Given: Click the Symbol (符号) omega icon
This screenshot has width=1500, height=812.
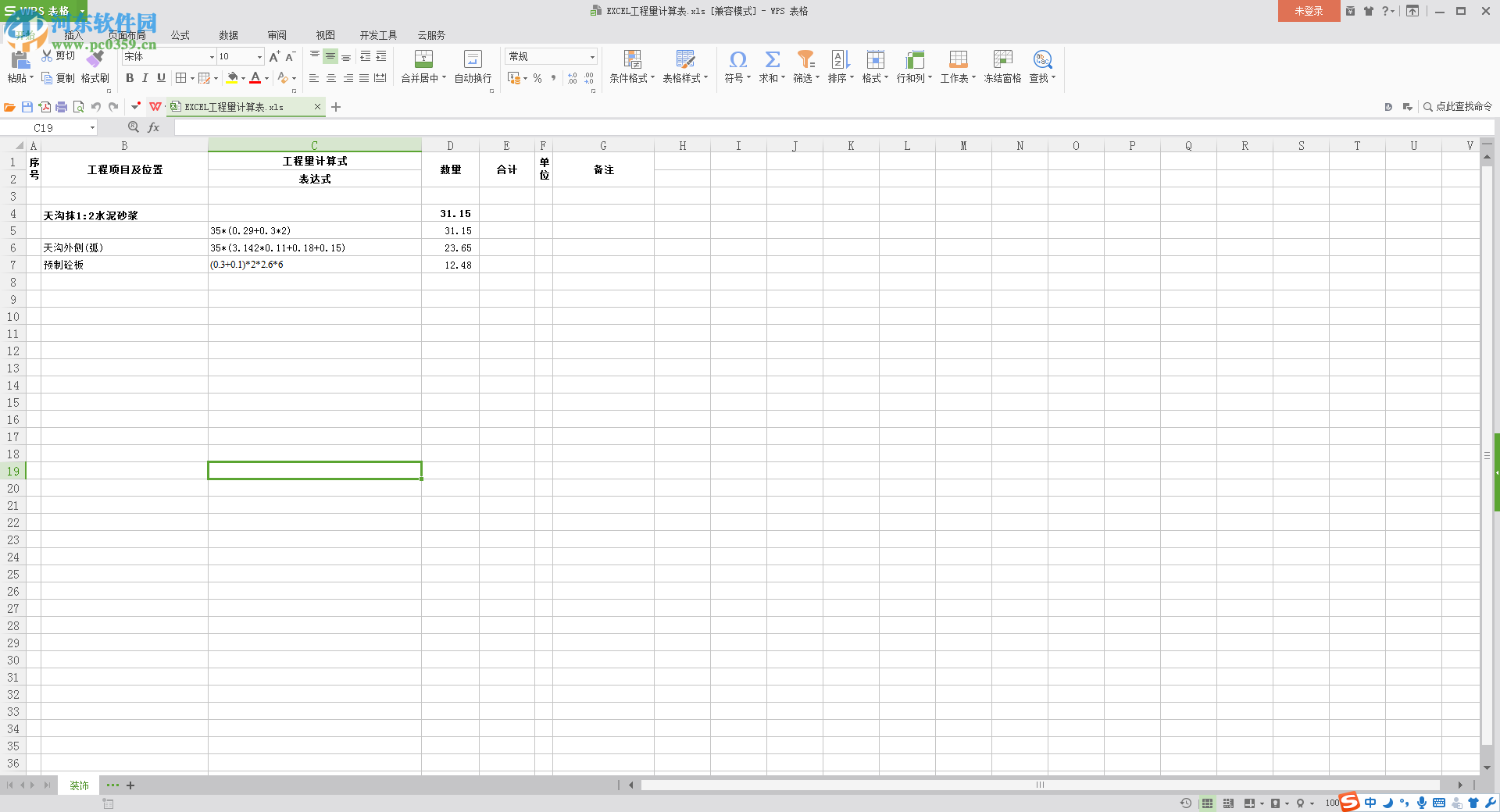Looking at the screenshot, I should tap(737, 59).
